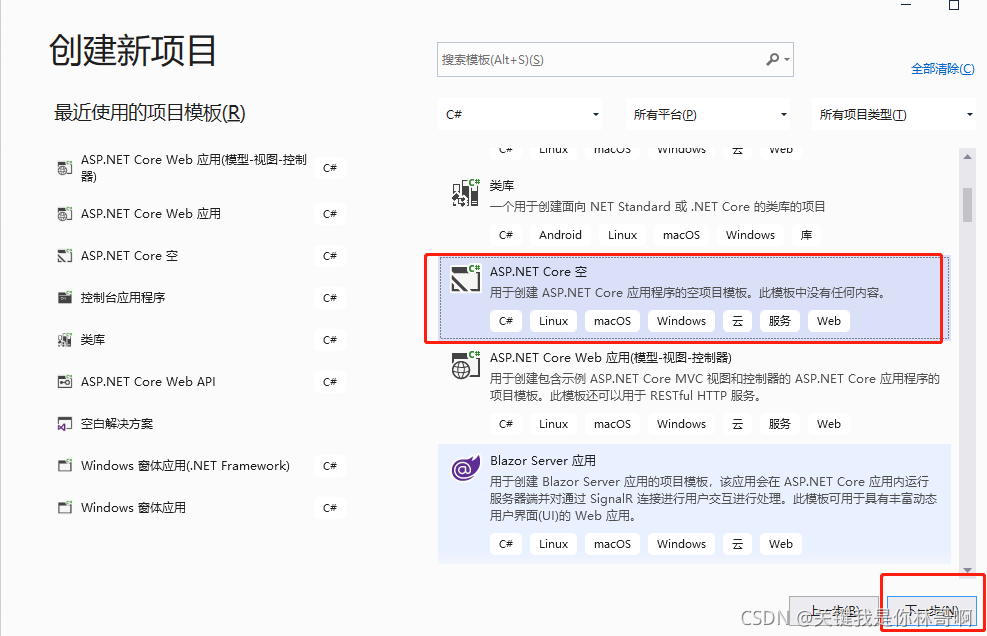This screenshot has width=987, height=636.
Task: Click the Android tag under 类库 template
Action: (x=560, y=235)
